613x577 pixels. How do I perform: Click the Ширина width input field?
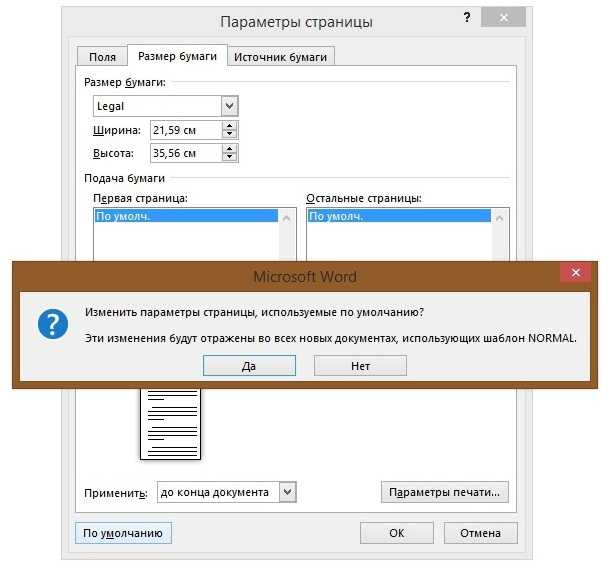coord(186,130)
